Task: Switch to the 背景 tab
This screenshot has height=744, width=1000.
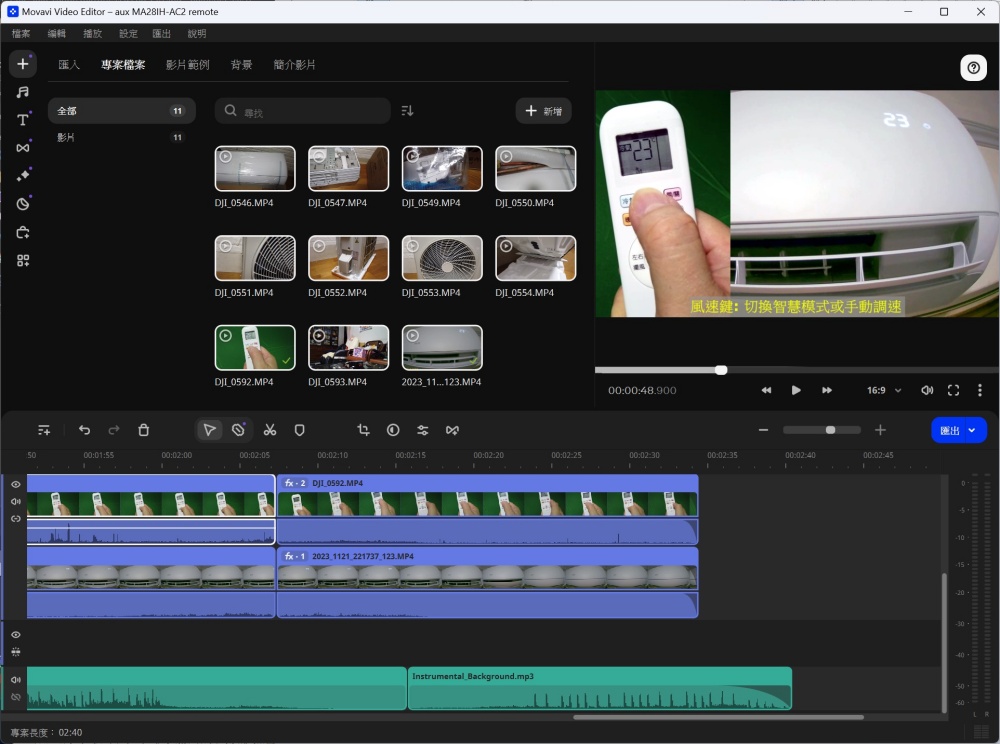Action: tap(241, 65)
